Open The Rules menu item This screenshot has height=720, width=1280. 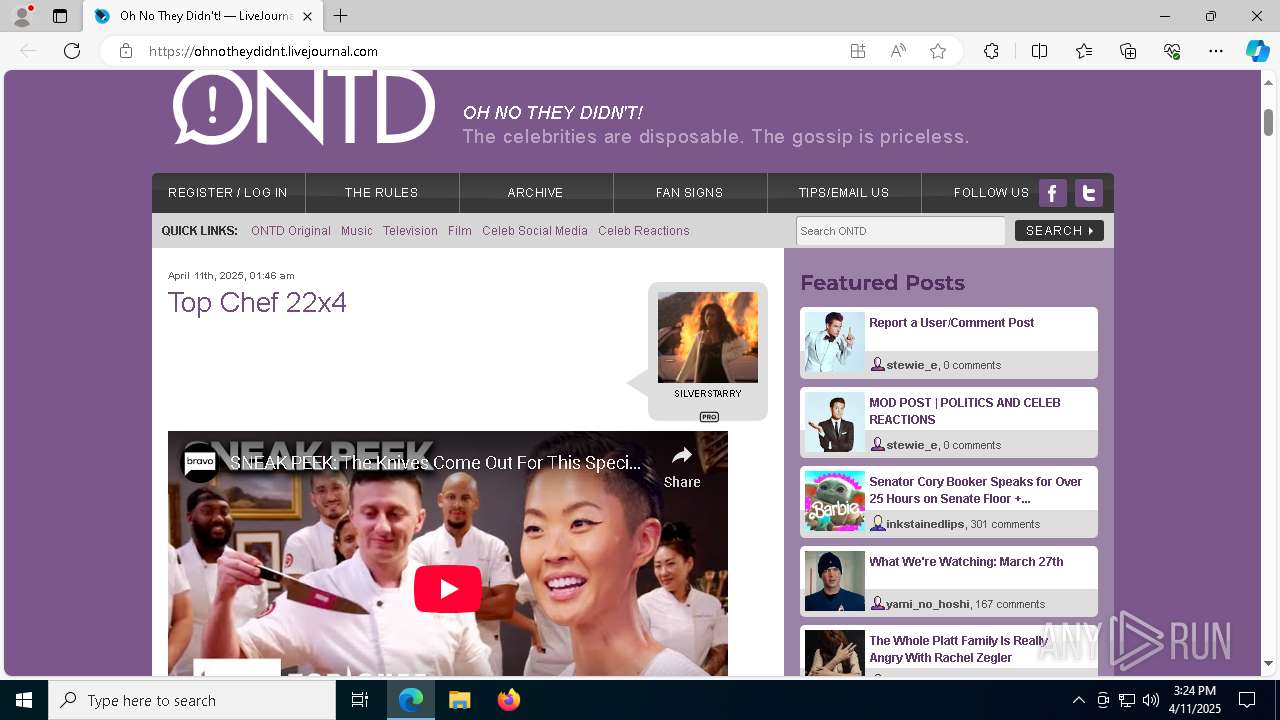pos(382,193)
